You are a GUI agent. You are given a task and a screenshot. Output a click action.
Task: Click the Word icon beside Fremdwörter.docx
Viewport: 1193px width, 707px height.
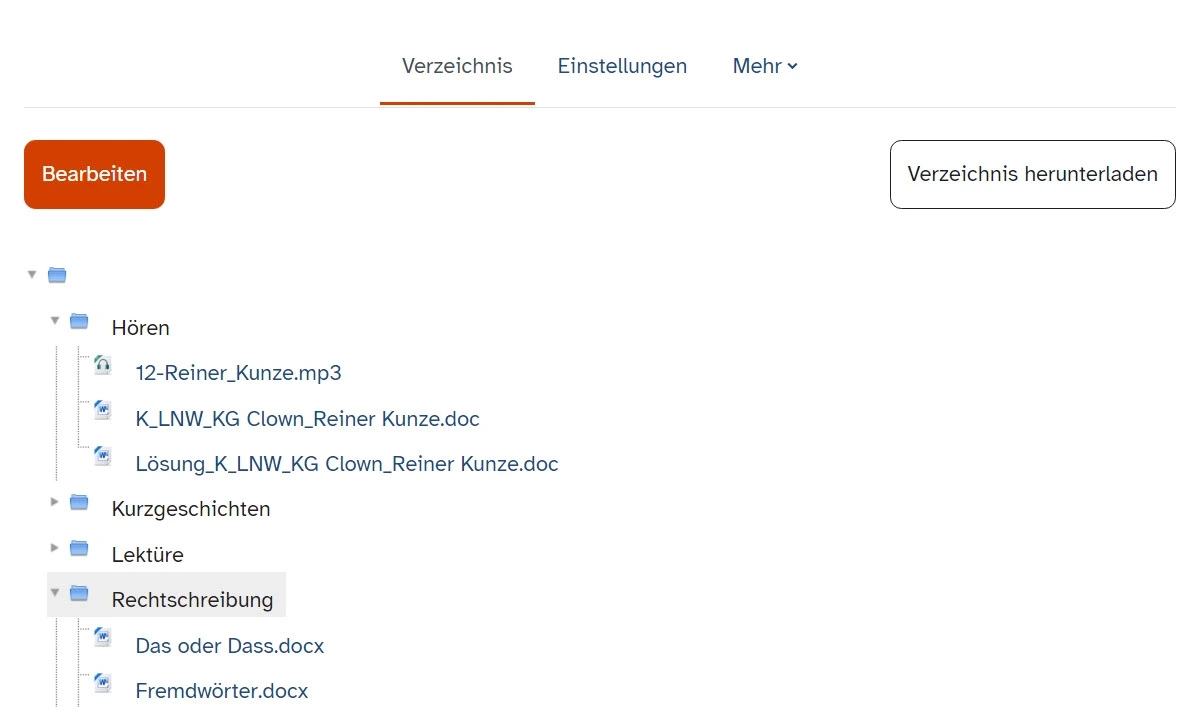(103, 683)
